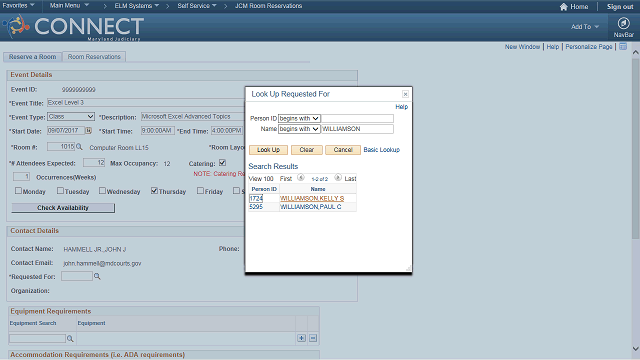Open the Start Date calendar picker

[88, 131]
